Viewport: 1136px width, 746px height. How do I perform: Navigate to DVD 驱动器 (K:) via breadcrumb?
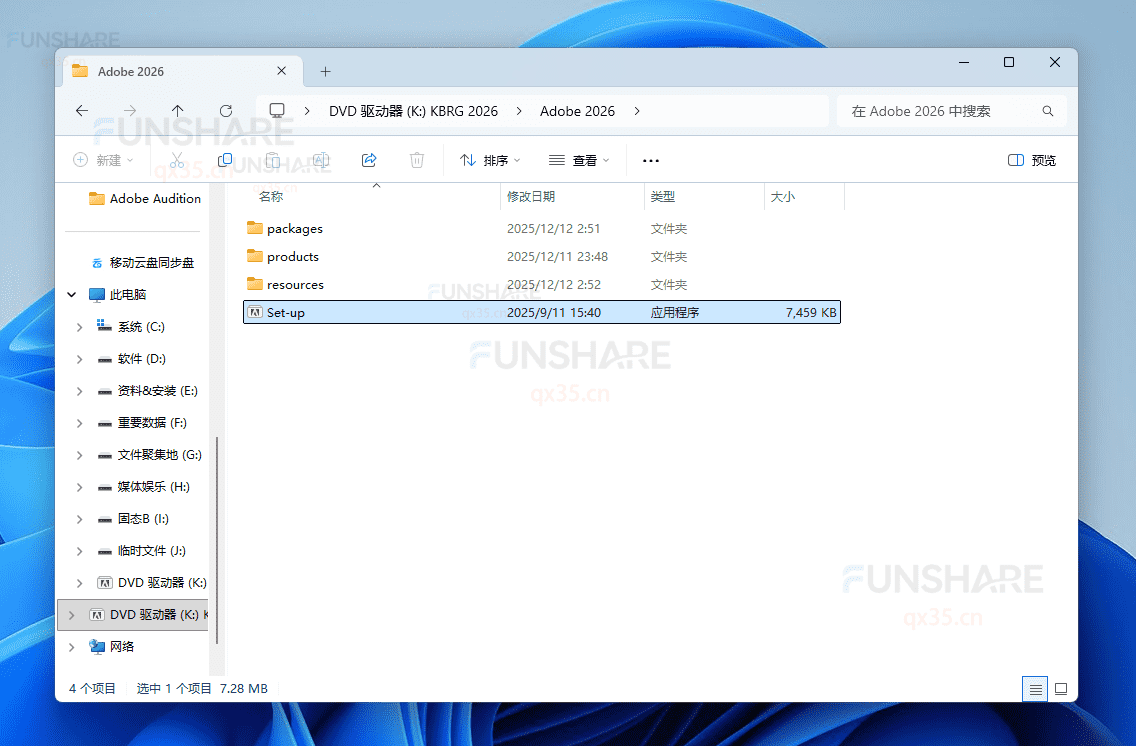point(414,111)
